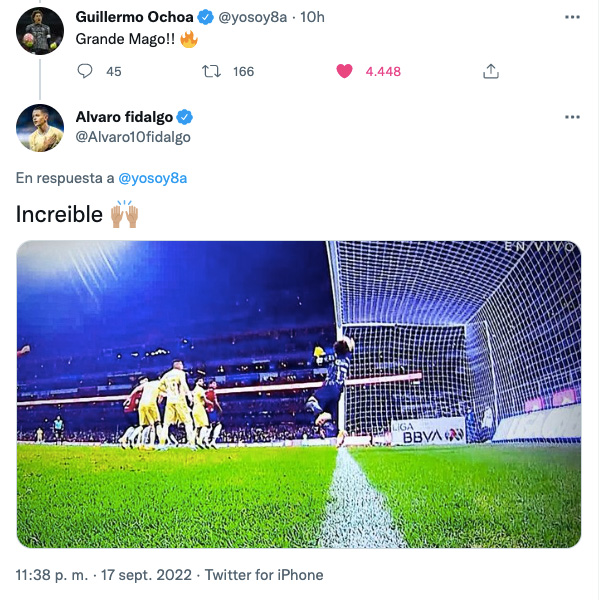The image size is (600, 600).
Task: Unlike Ochoa's tweet via the heart icon
Action: click(344, 71)
